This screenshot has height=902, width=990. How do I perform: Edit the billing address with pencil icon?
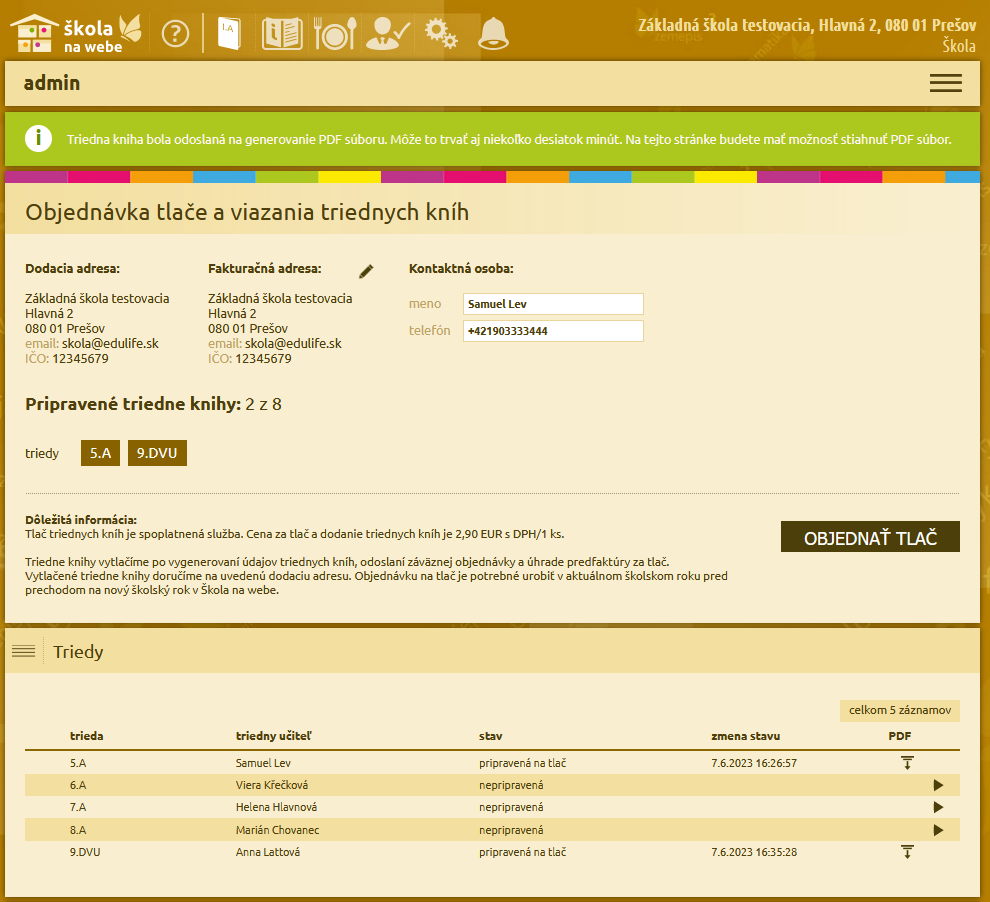pyautogui.click(x=366, y=271)
